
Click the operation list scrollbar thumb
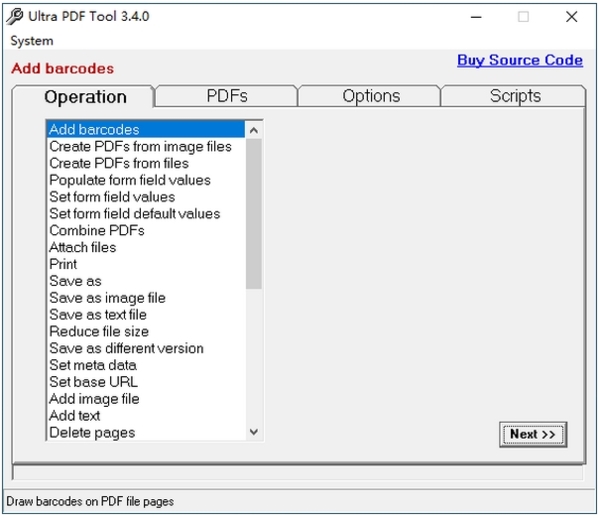(x=254, y=214)
